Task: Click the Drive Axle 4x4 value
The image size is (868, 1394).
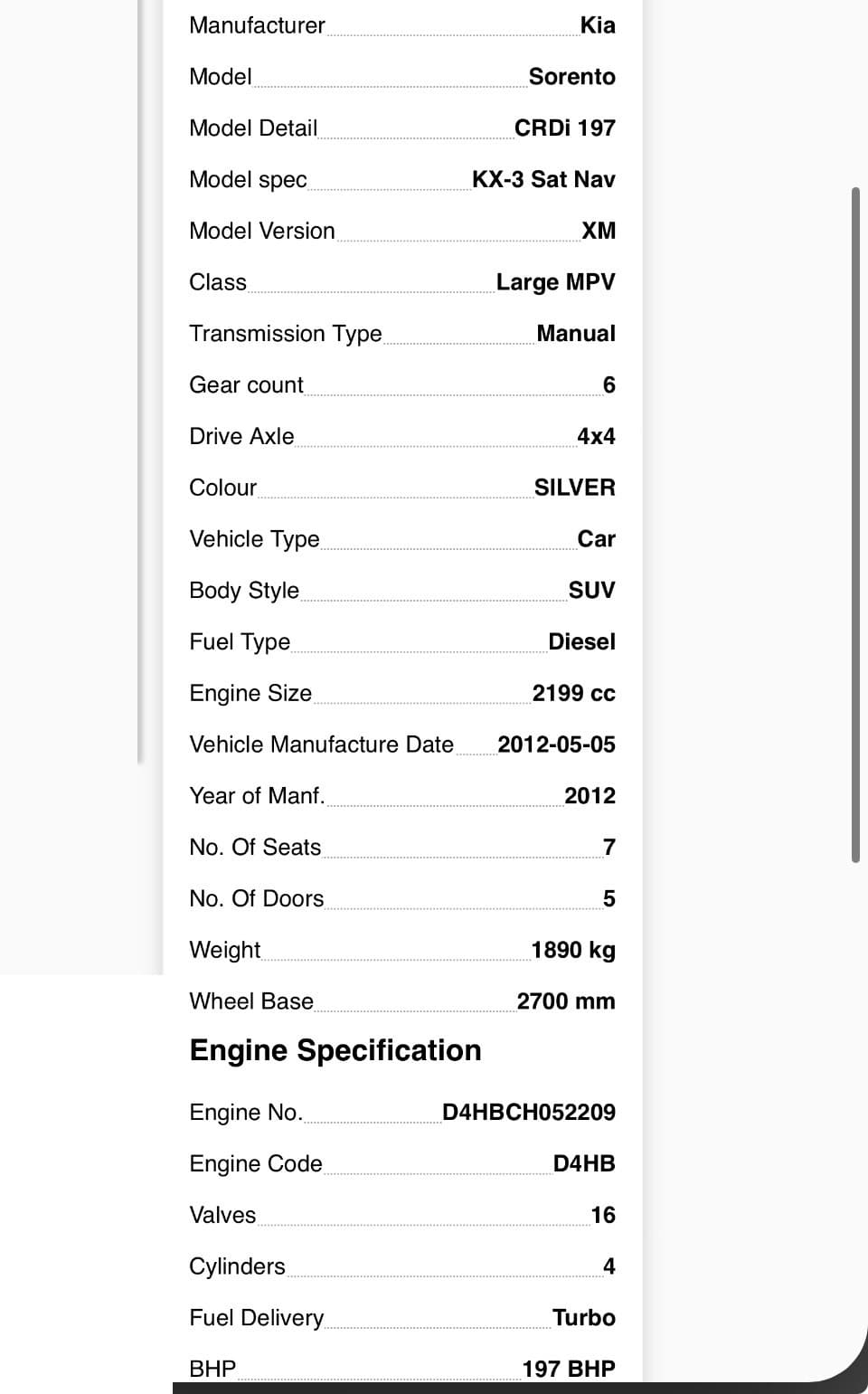Action: pos(596,437)
